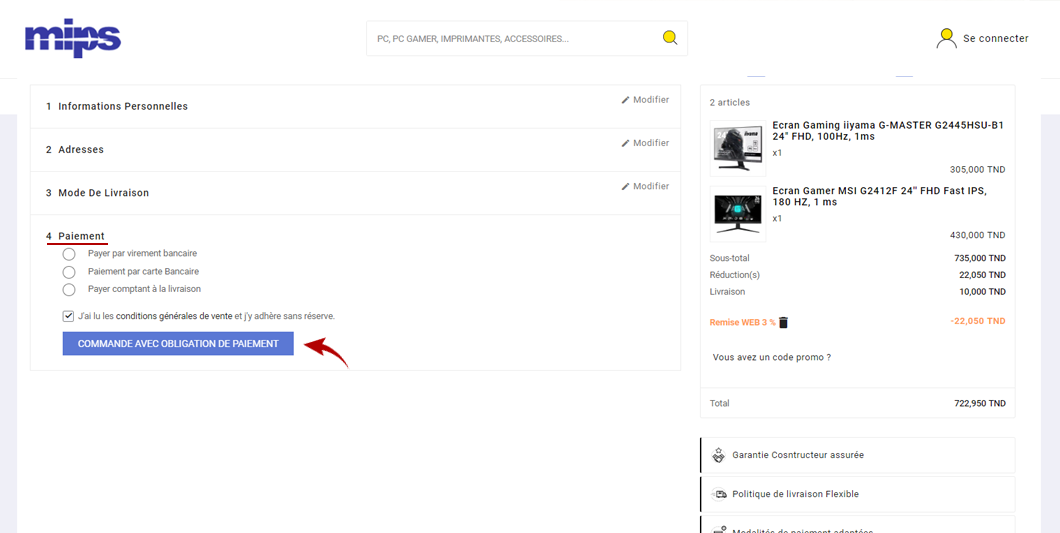Screen dimensions: 1060x533
Task: Click Modifier text for Mode De Livraison
Action: (651, 186)
